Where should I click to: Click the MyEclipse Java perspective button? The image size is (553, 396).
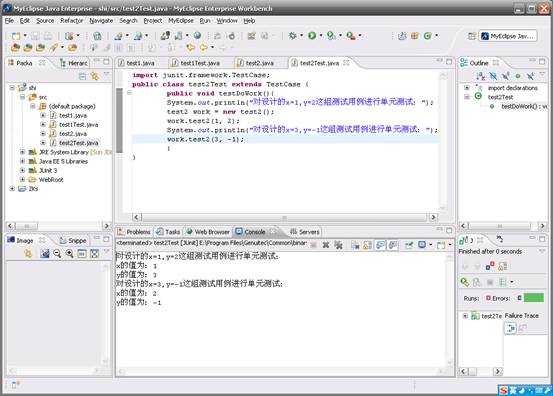(508, 36)
